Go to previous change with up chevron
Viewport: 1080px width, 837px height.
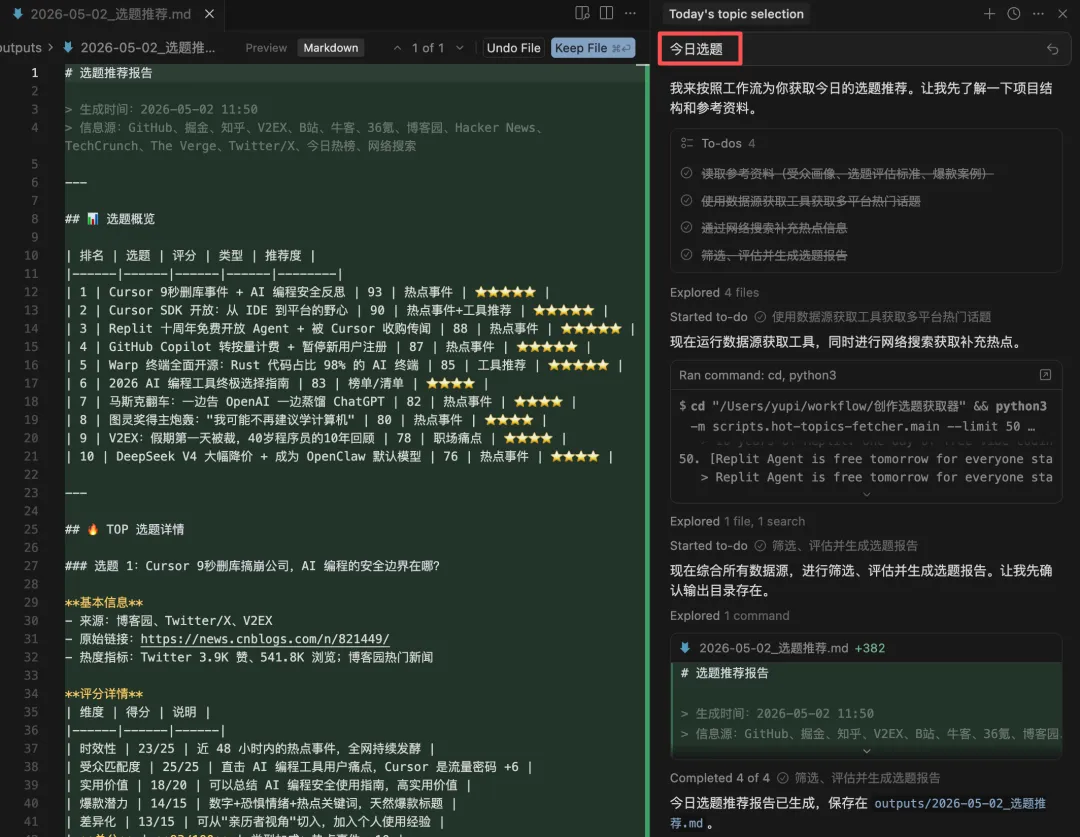pos(397,48)
